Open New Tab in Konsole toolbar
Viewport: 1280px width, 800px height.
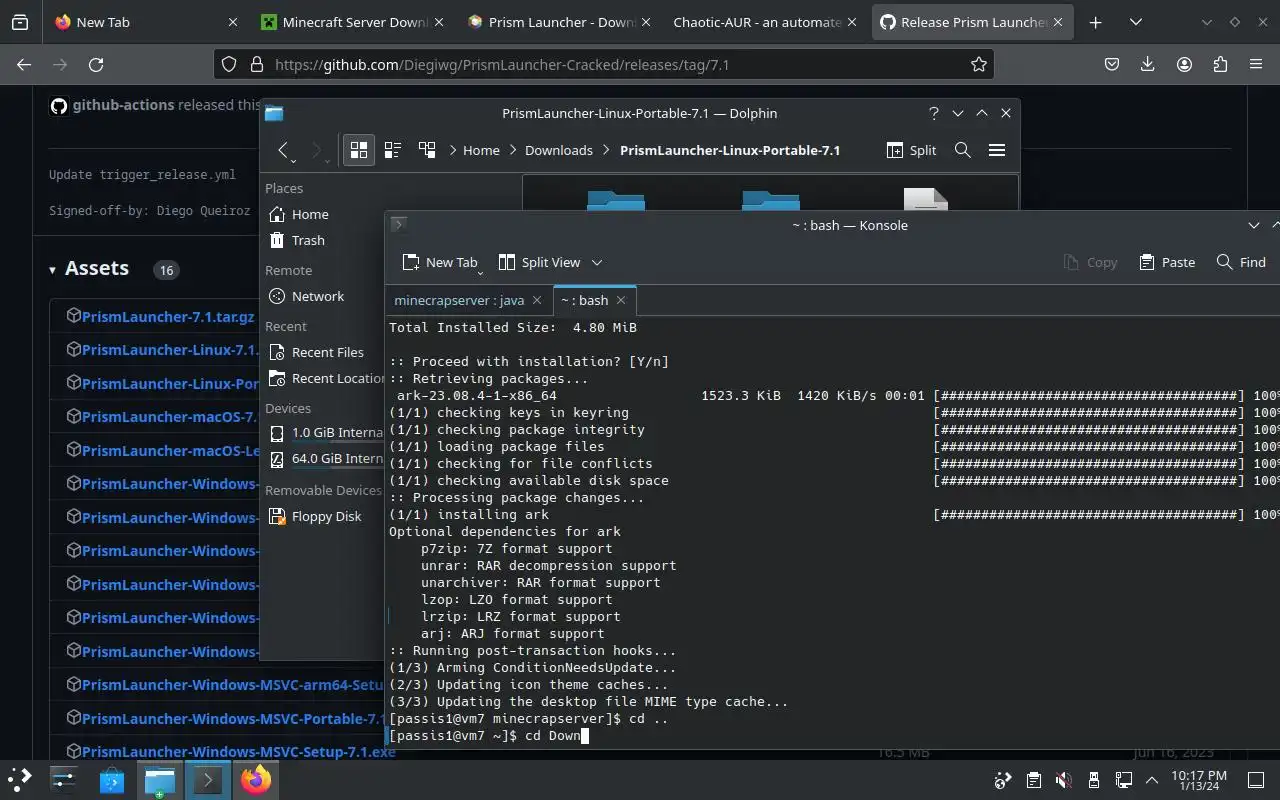tap(440, 262)
